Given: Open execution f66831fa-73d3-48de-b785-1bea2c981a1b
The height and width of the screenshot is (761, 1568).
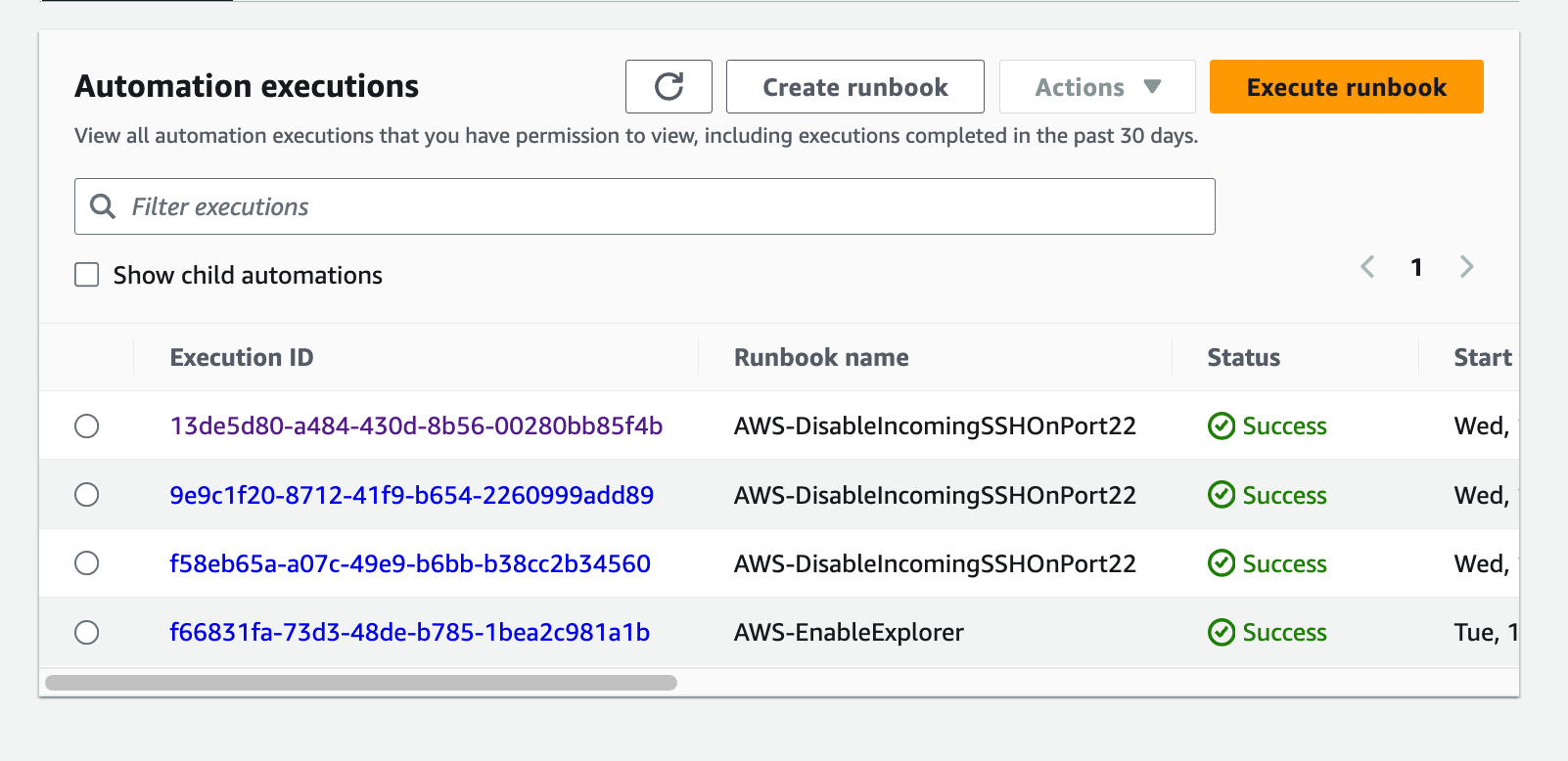Looking at the screenshot, I should (409, 633).
